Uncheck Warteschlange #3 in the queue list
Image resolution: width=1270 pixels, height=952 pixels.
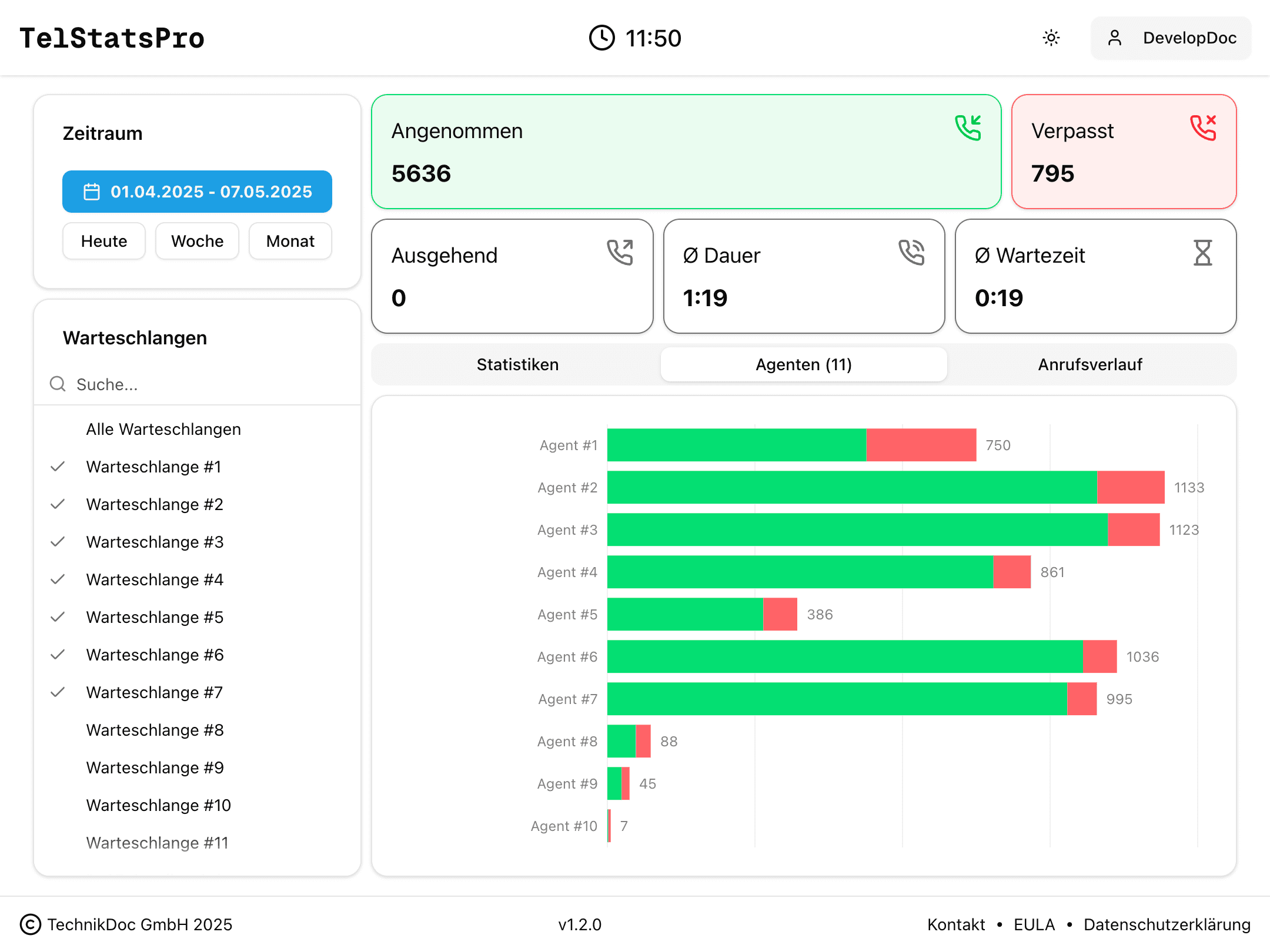(x=155, y=542)
